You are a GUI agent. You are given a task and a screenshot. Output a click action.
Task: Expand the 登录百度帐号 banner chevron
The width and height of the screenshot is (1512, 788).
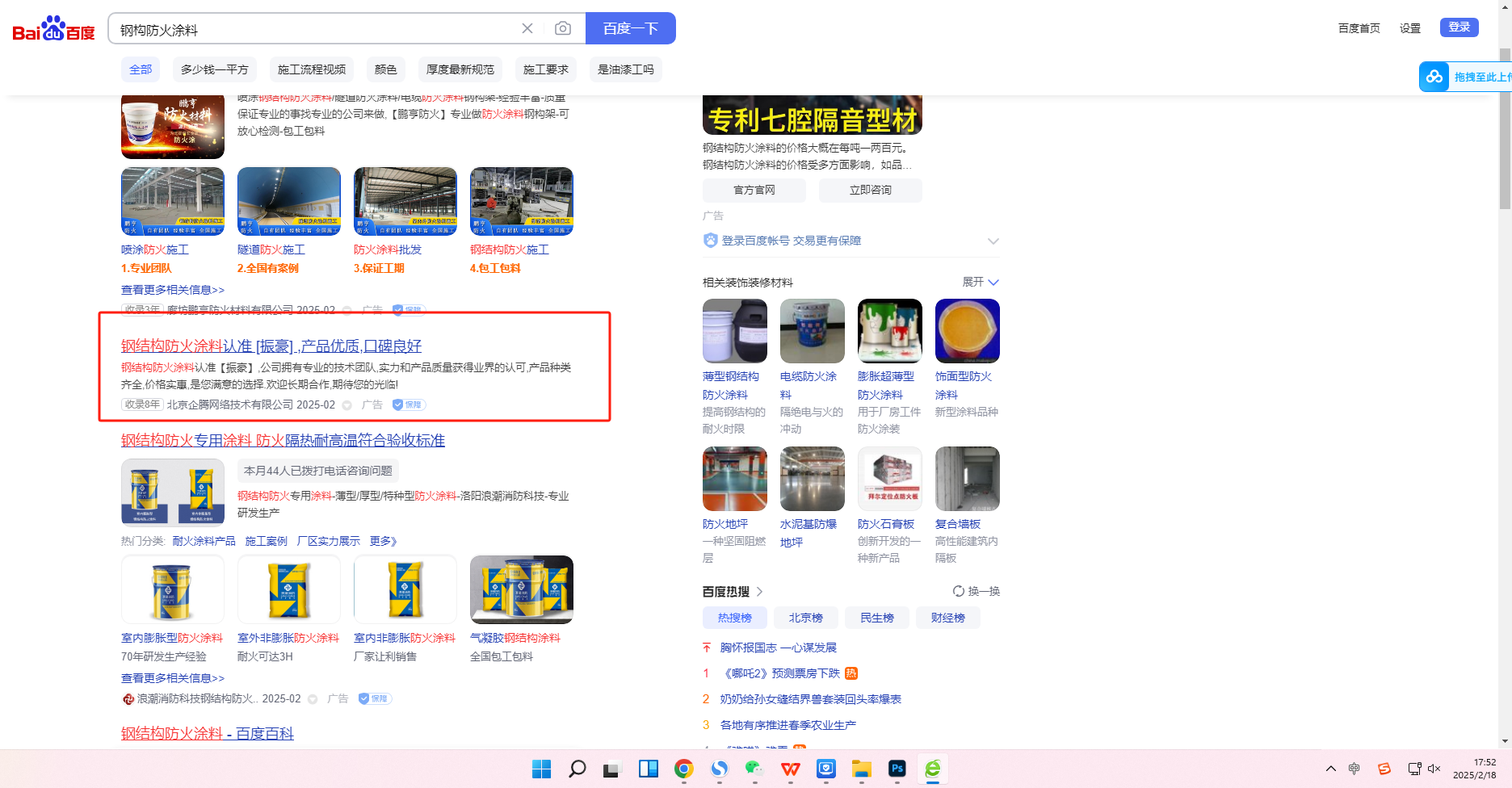coord(993,241)
